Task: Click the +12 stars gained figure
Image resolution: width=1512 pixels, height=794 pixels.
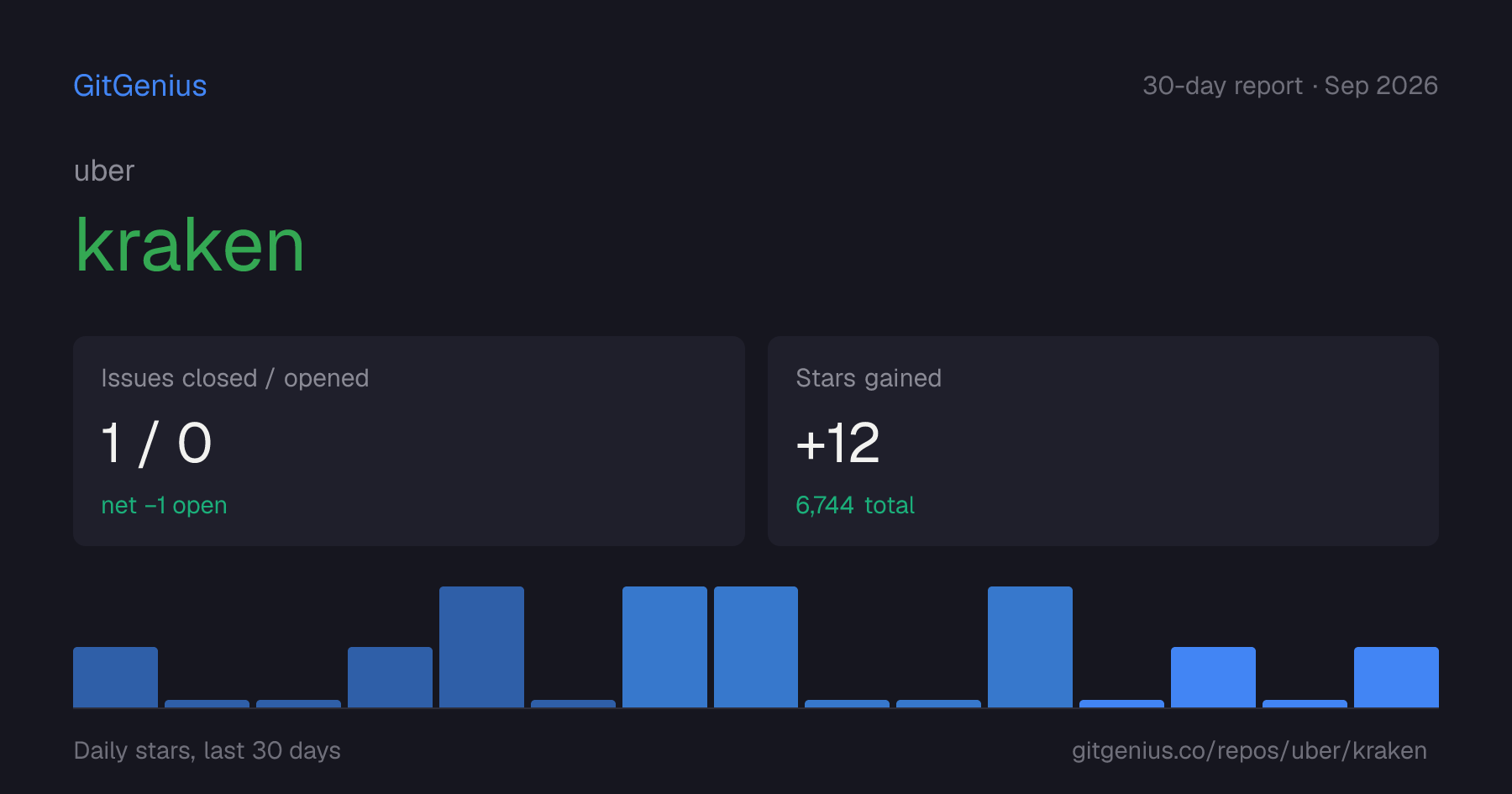Action: (x=837, y=444)
